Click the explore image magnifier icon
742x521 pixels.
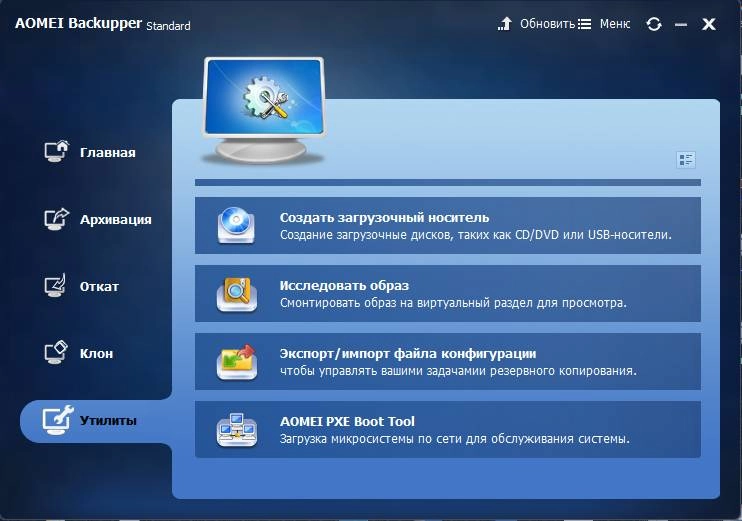pyautogui.click(x=237, y=294)
